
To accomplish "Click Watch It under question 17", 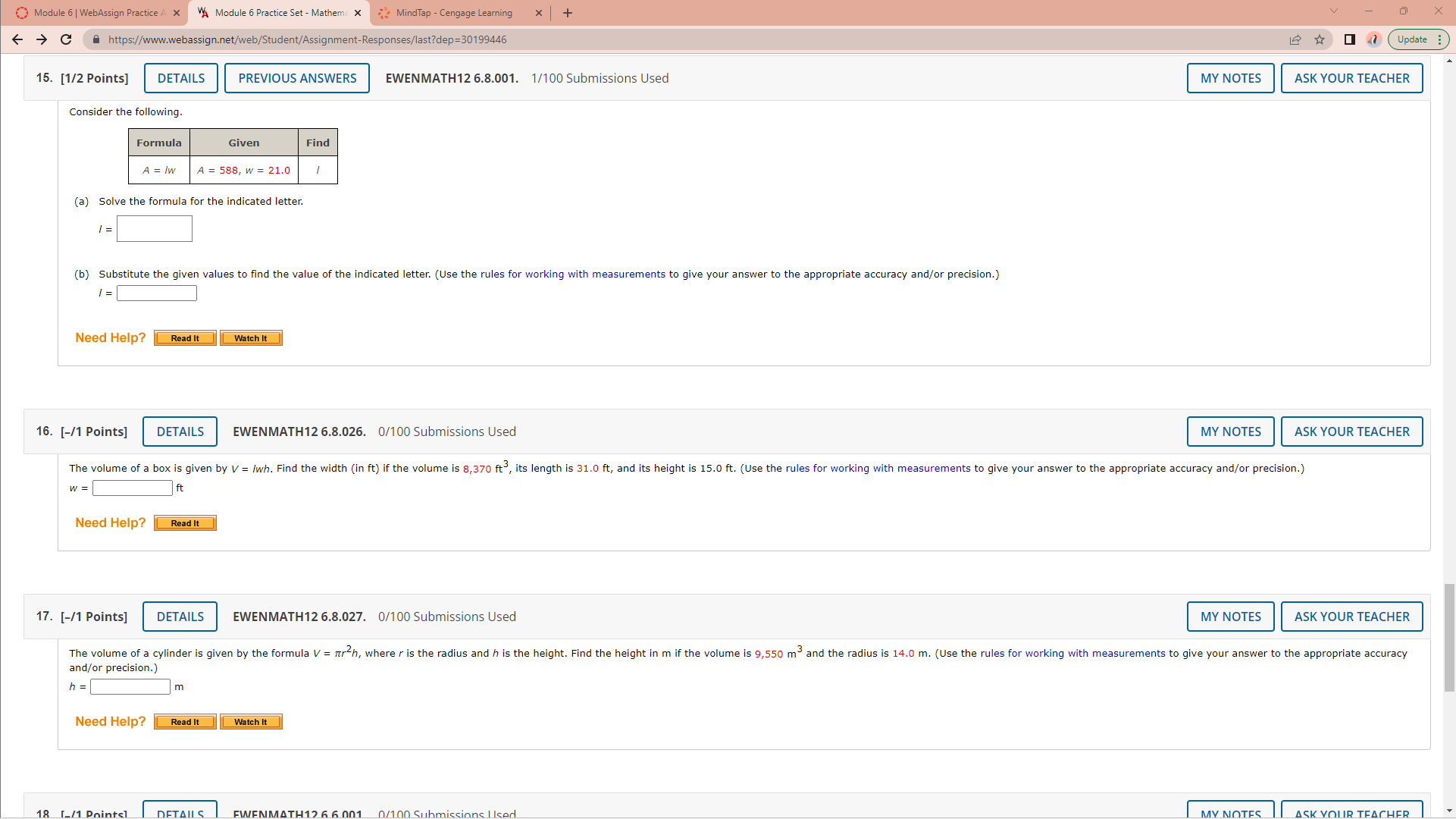I will (251, 722).
